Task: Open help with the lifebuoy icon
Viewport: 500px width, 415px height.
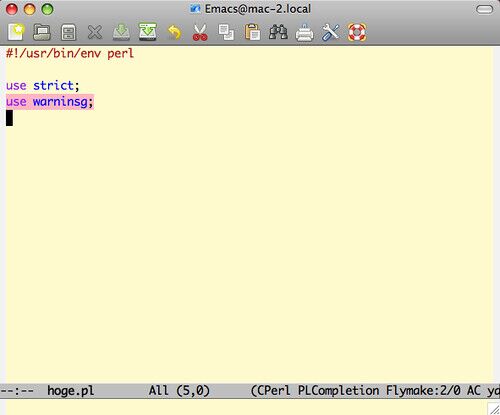Action: [357, 32]
